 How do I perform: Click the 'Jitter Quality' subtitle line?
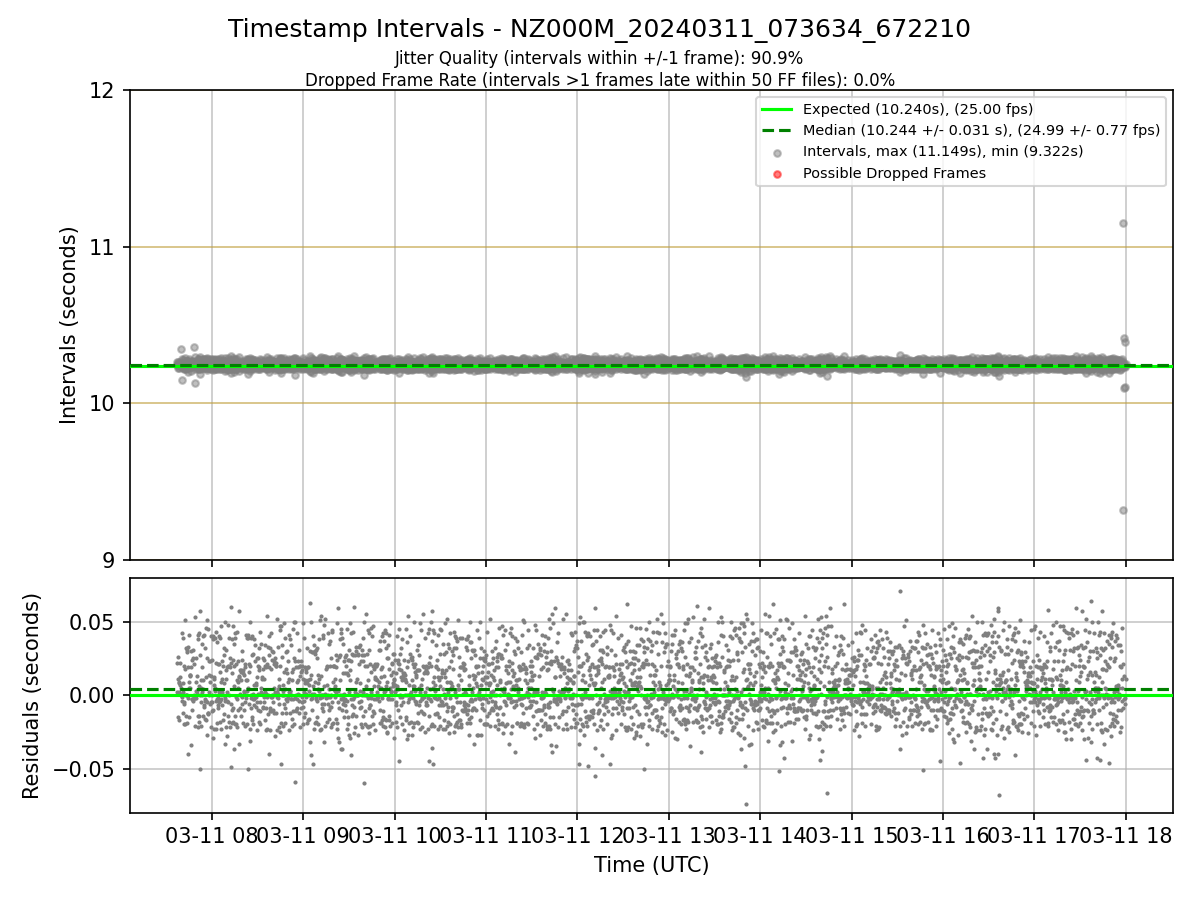[x=599, y=58]
